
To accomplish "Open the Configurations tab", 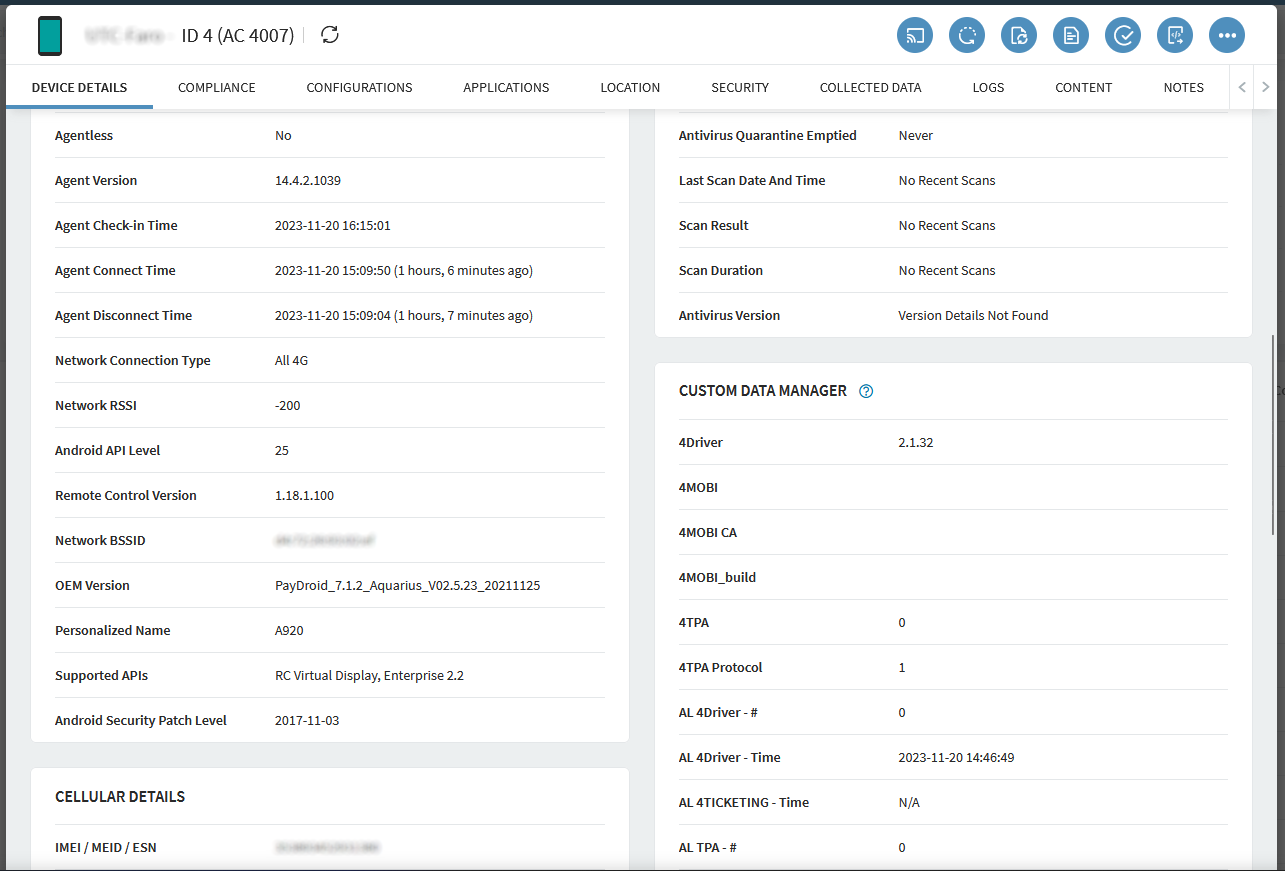I will (359, 87).
